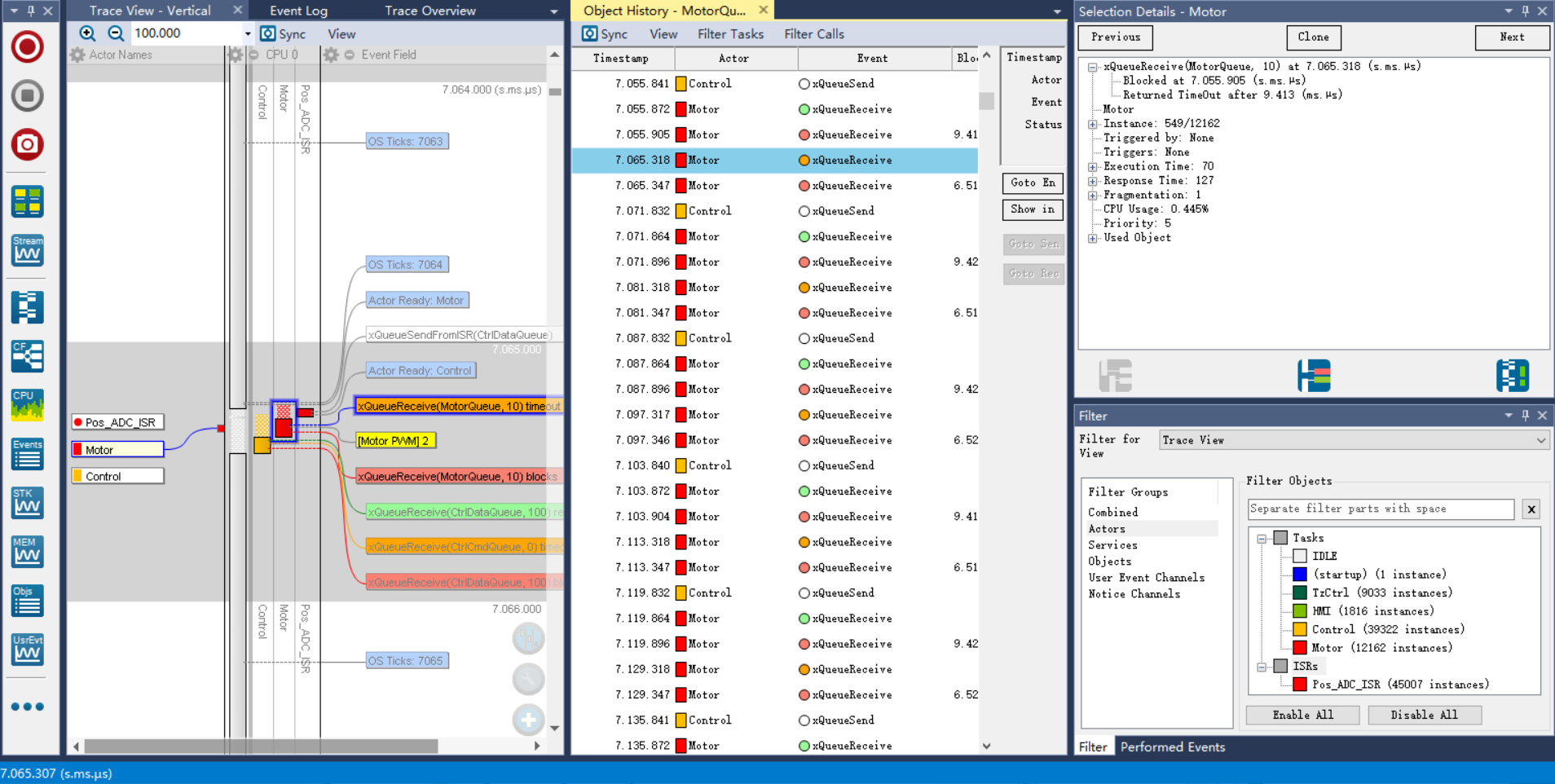The height and width of the screenshot is (784, 1555).
Task: Toggle the IDLE task filter checkbox
Action: click(1300, 556)
